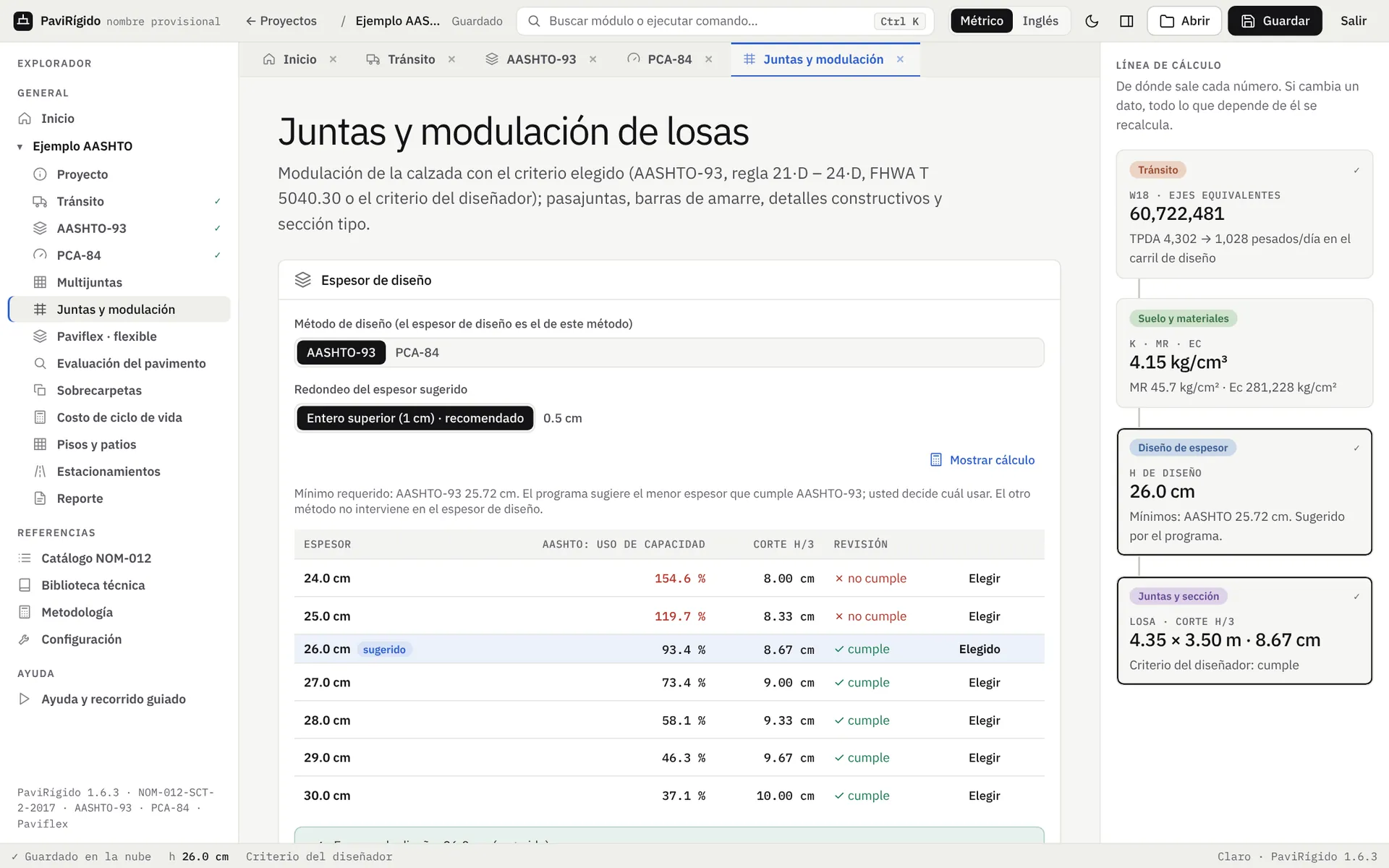The image size is (1389, 868).
Task: Click the Biblioteca técnica book icon
Action: 25,585
